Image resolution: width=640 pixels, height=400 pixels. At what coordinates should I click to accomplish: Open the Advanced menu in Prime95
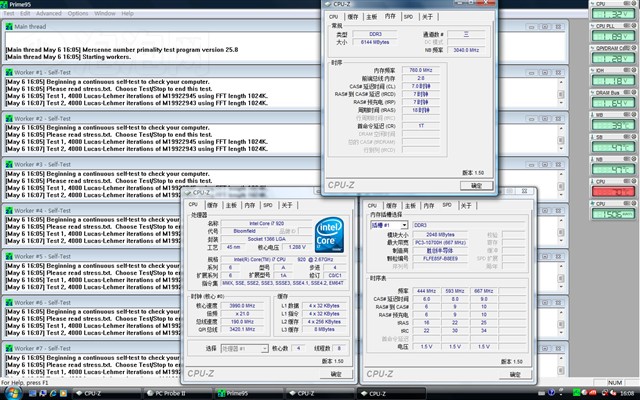49,13
